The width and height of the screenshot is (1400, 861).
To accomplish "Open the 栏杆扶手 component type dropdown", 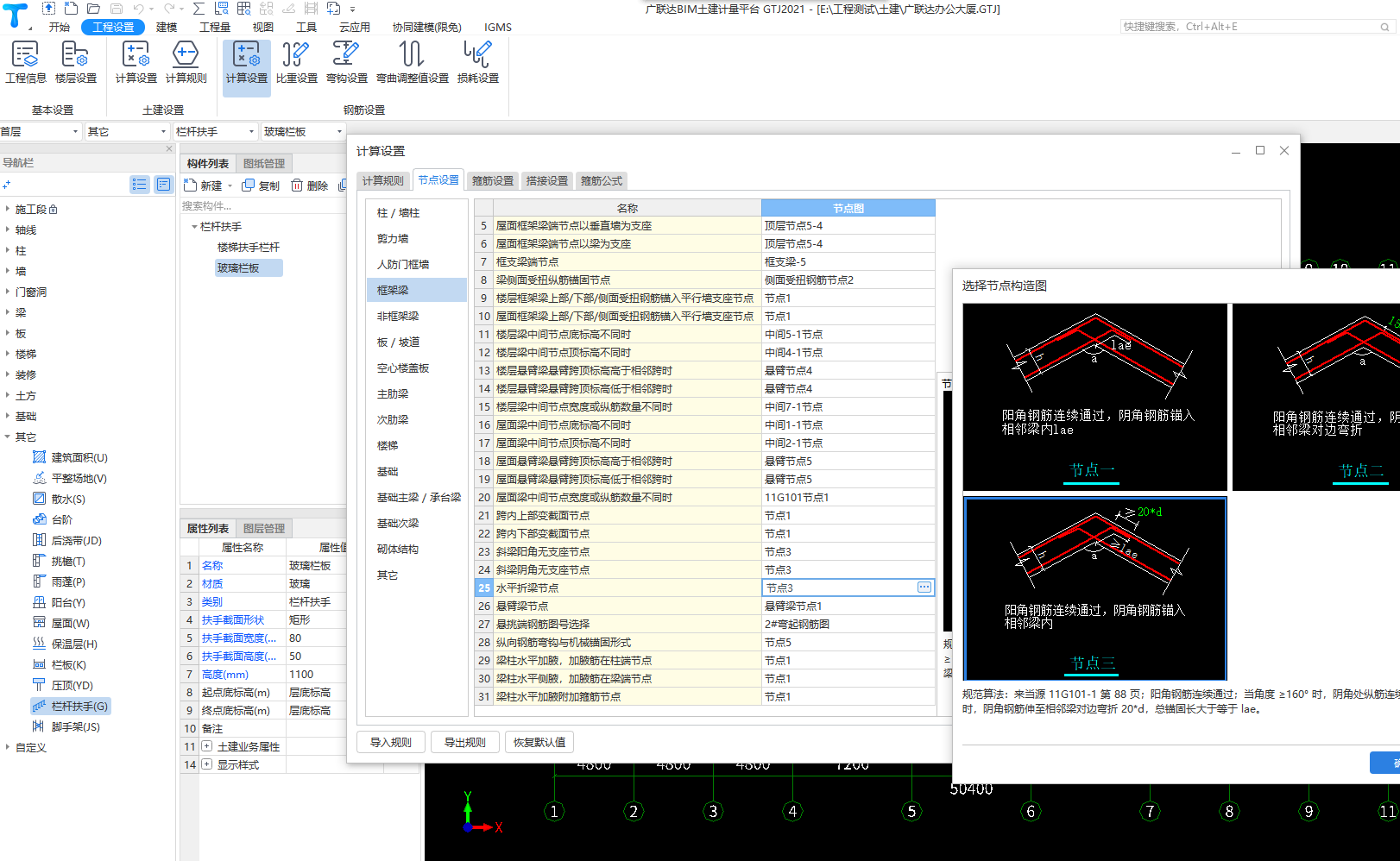I will point(251,131).
